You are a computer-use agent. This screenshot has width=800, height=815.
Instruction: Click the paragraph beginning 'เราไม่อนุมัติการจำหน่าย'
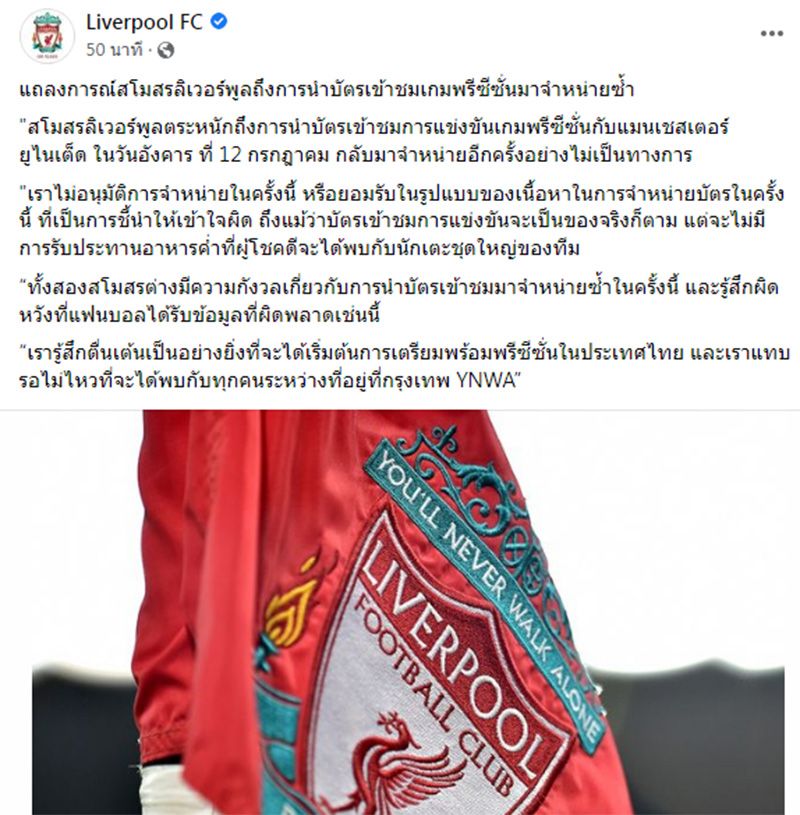pyautogui.click(x=401, y=221)
